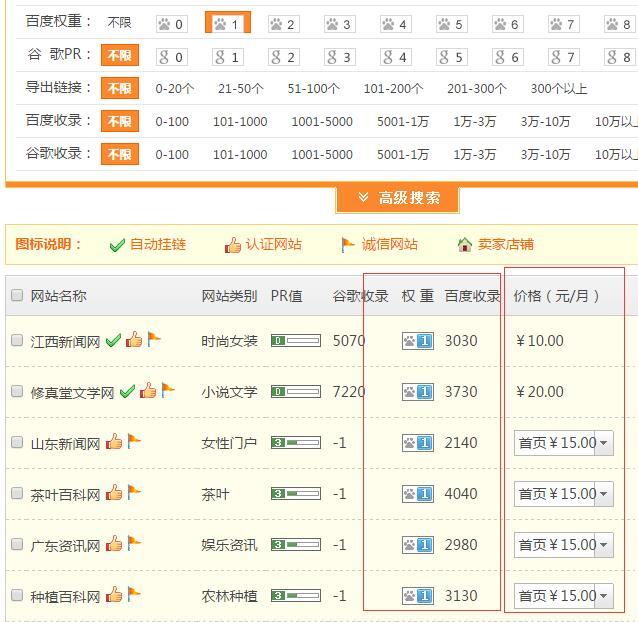This screenshot has height=622, width=638.
Task: Check the 山东新闻网 row checkbox
Action: (17, 442)
